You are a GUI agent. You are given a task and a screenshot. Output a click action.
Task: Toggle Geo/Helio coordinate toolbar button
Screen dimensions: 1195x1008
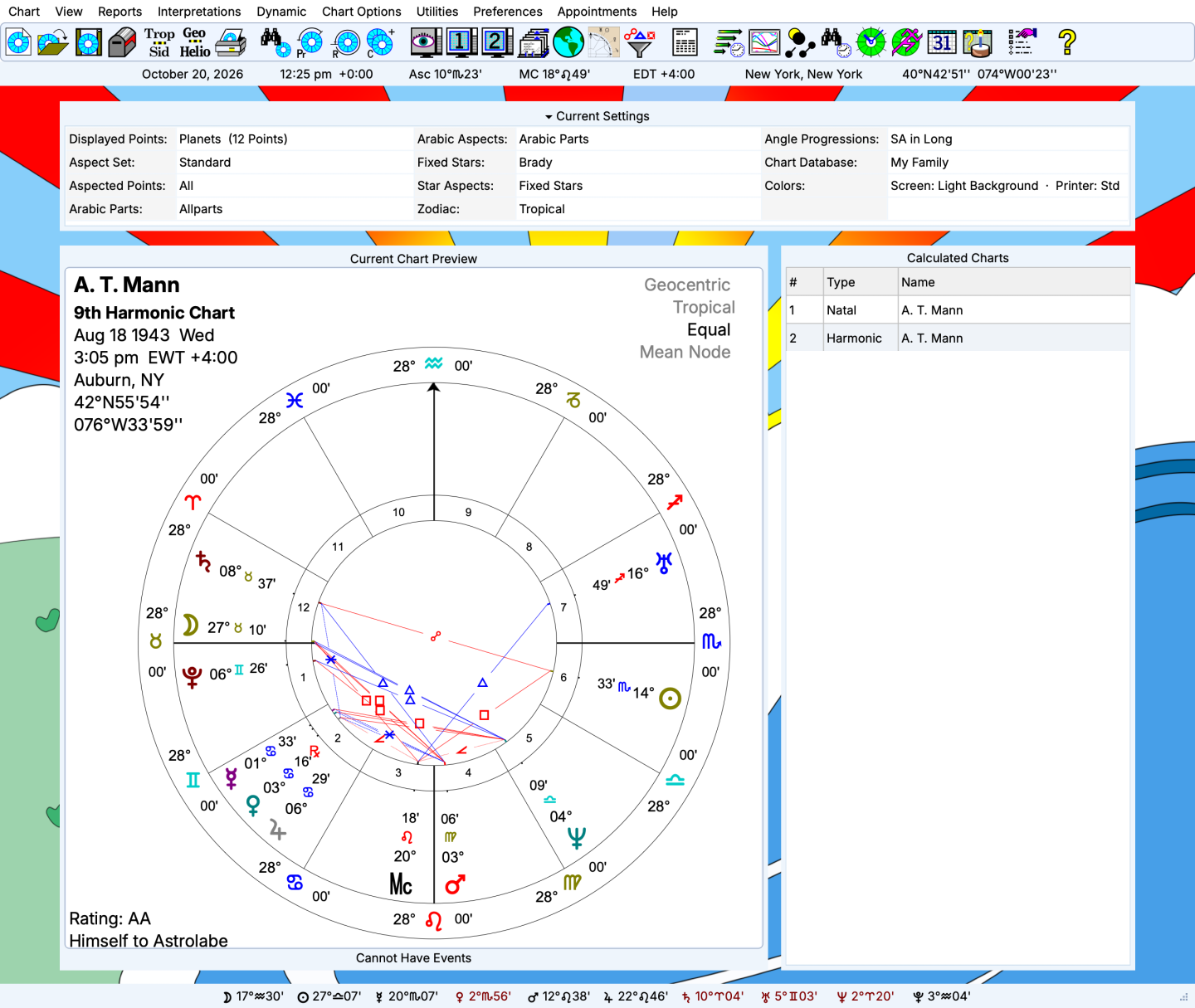coord(195,42)
